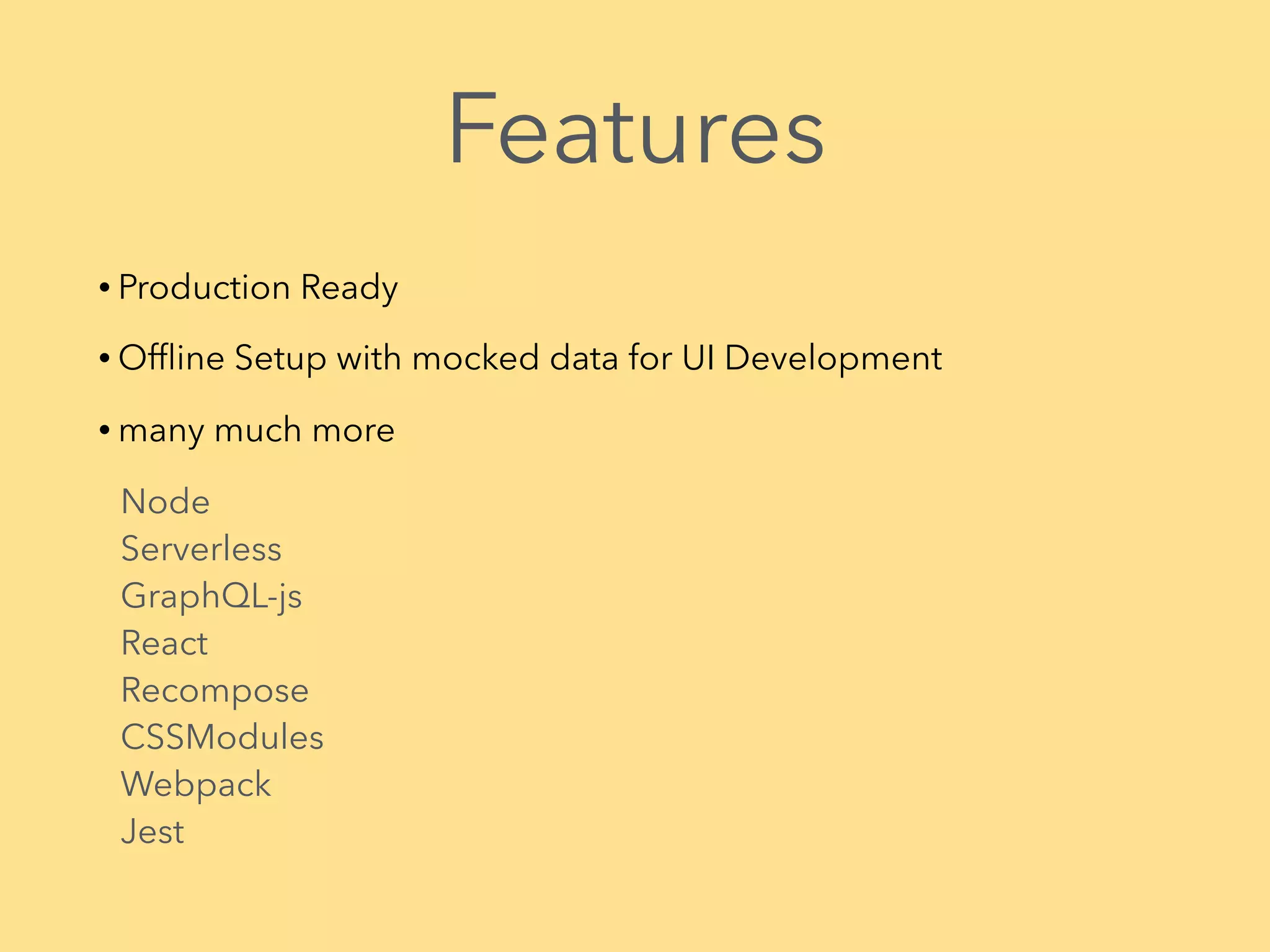This screenshot has height=952, width=1270.
Task: Click the Serverless list entry
Action: (202, 549)
